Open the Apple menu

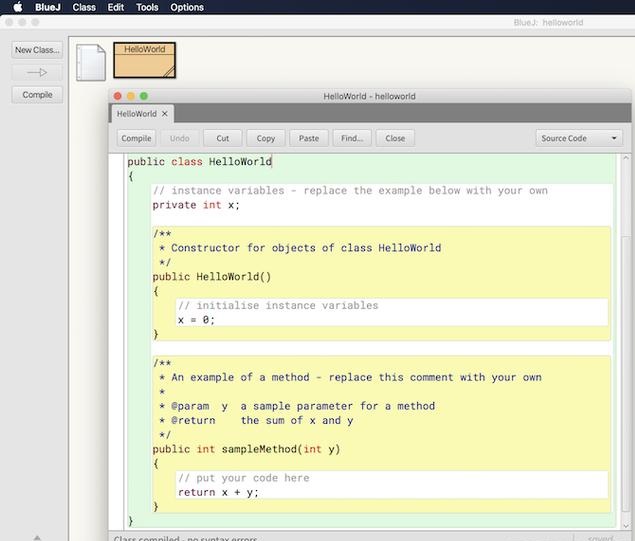coord(18,7)
